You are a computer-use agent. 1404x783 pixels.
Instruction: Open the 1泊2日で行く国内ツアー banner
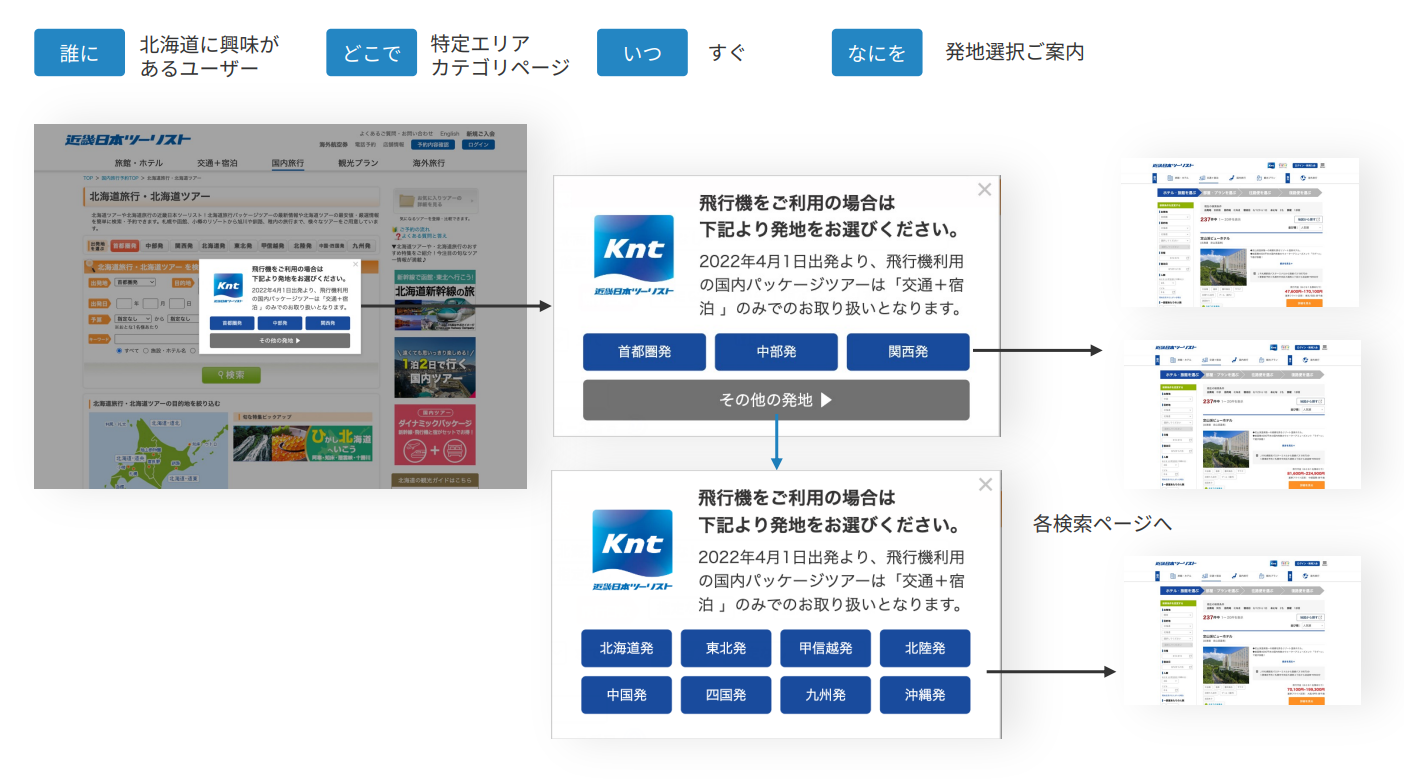click(x=434, y=367)
